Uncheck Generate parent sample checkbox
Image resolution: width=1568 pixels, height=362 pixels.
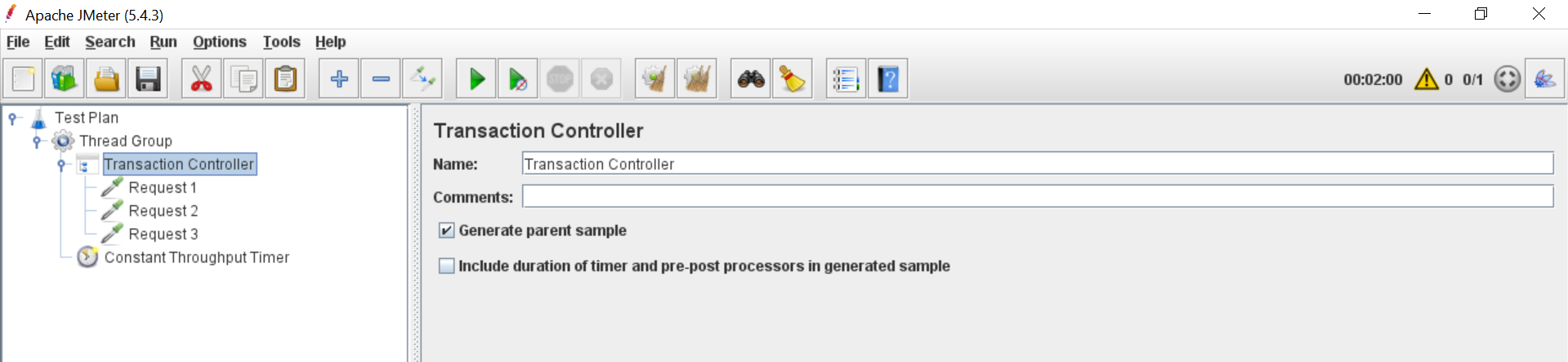click(446, 230)
